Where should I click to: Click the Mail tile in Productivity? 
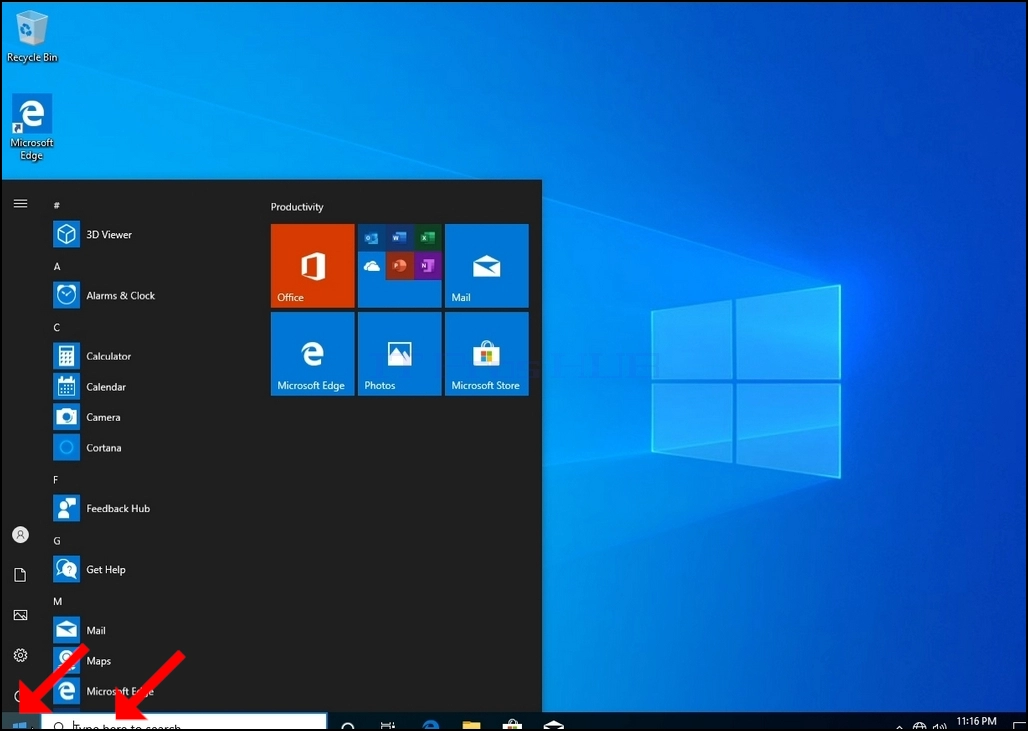486,266
